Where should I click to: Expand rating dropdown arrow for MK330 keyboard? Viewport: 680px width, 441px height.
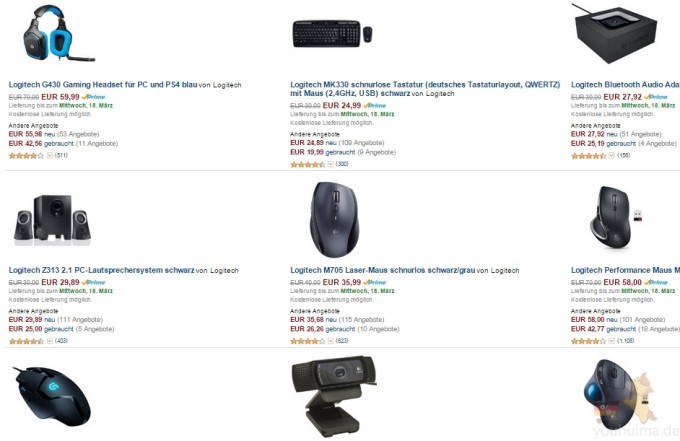[330, 164]
